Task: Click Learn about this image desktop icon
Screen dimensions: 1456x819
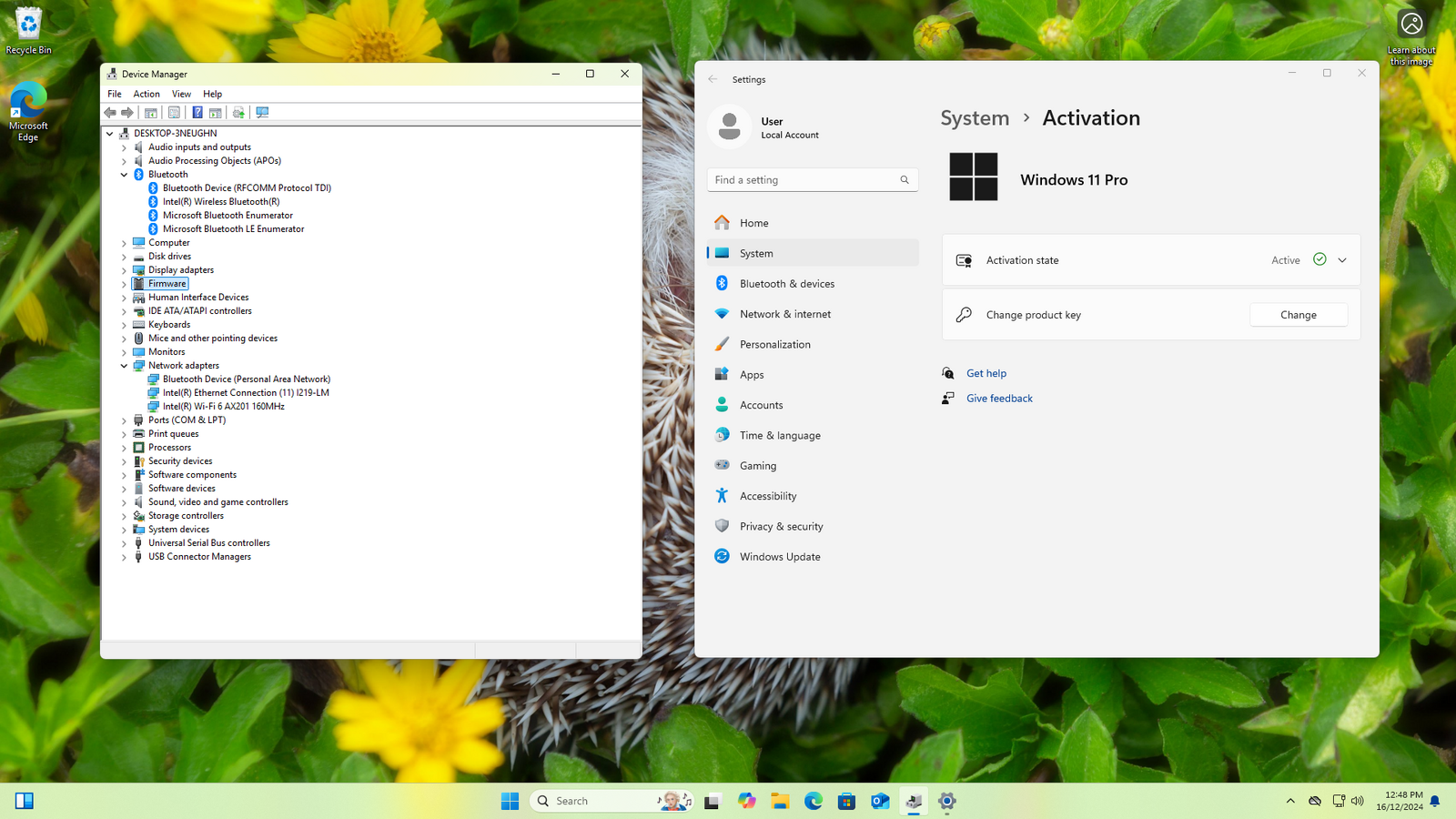Action: click(x=1411, y=38)
